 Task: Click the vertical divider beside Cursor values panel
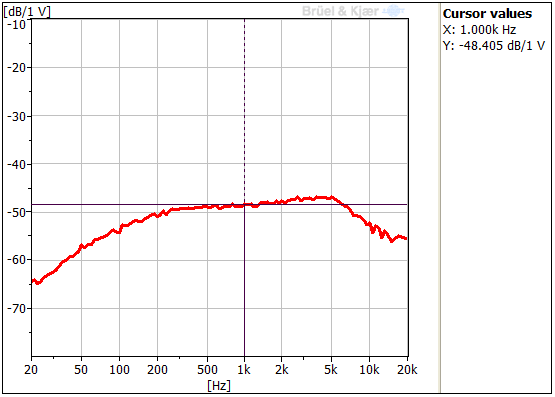pos(440,198)
